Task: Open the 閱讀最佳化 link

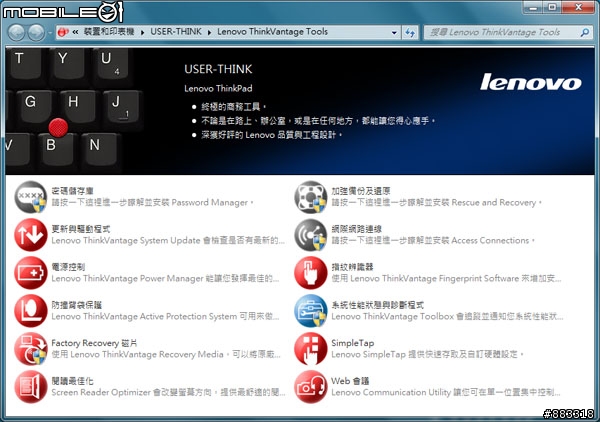Action: (x=72, y=381)
